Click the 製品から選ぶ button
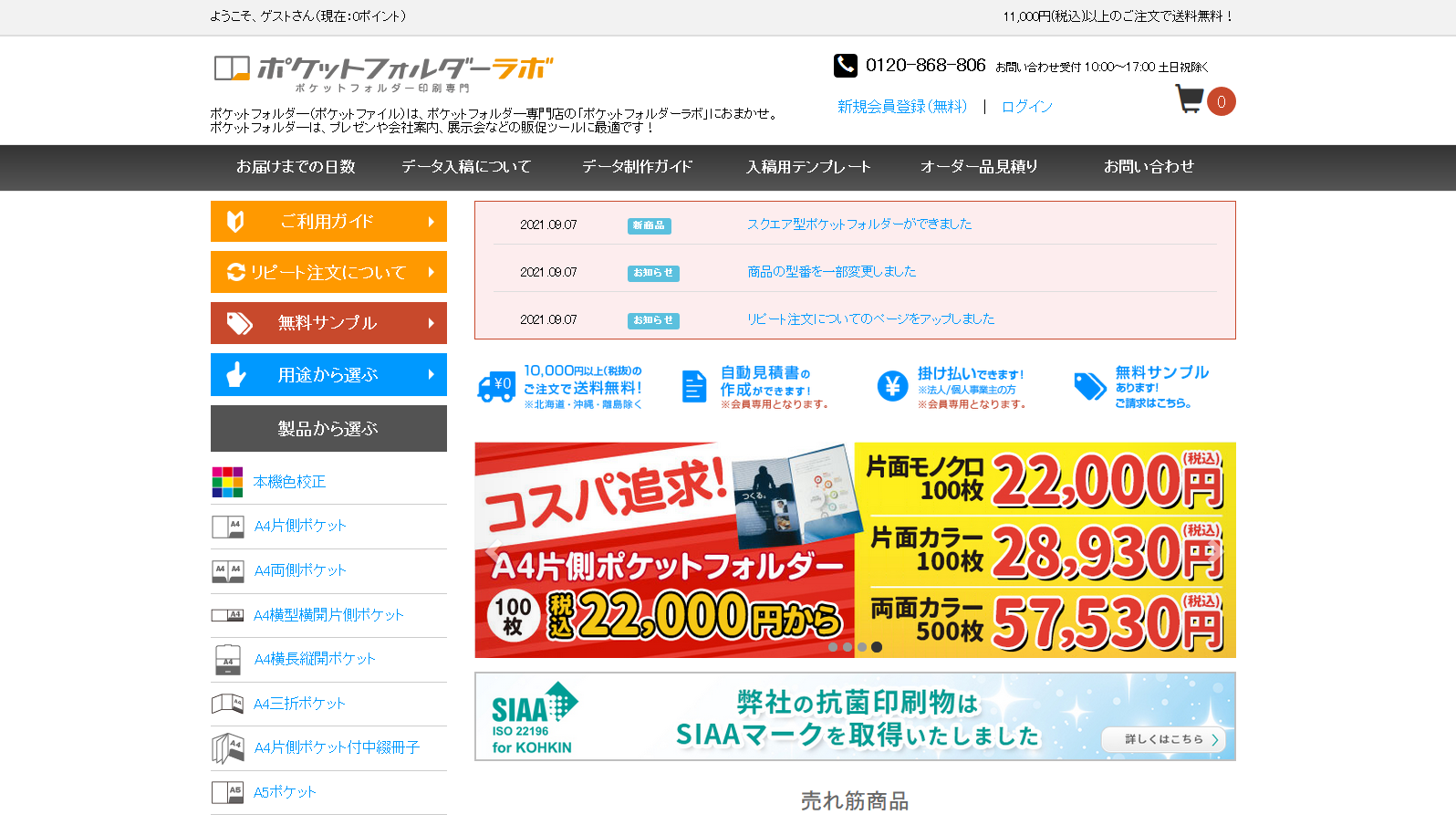Image resolution: width=1456 pixels, height=825 pixels. tap(328, 429)
